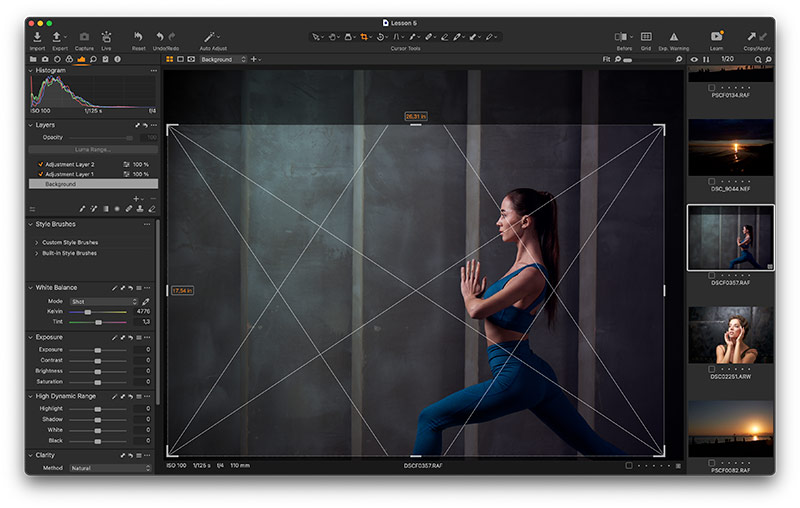The width and height of the screenshot is (800, 508).
Task: Adjust the Kelvin white balance slider
Action: [88, 312]
